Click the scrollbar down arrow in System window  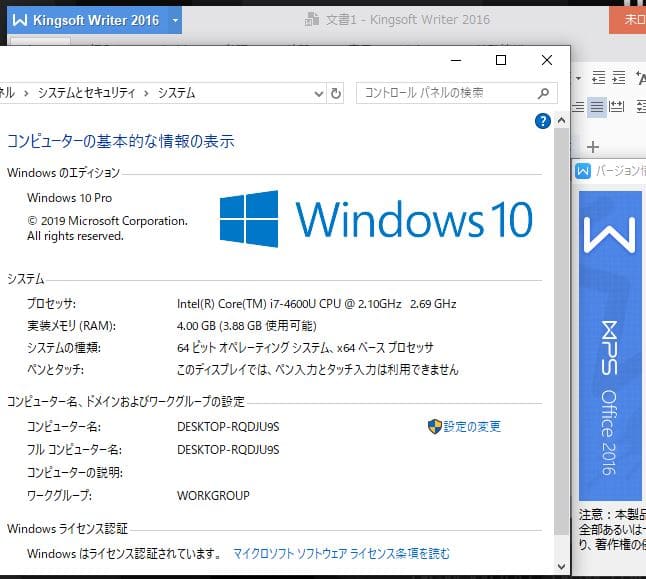point(560,563)
